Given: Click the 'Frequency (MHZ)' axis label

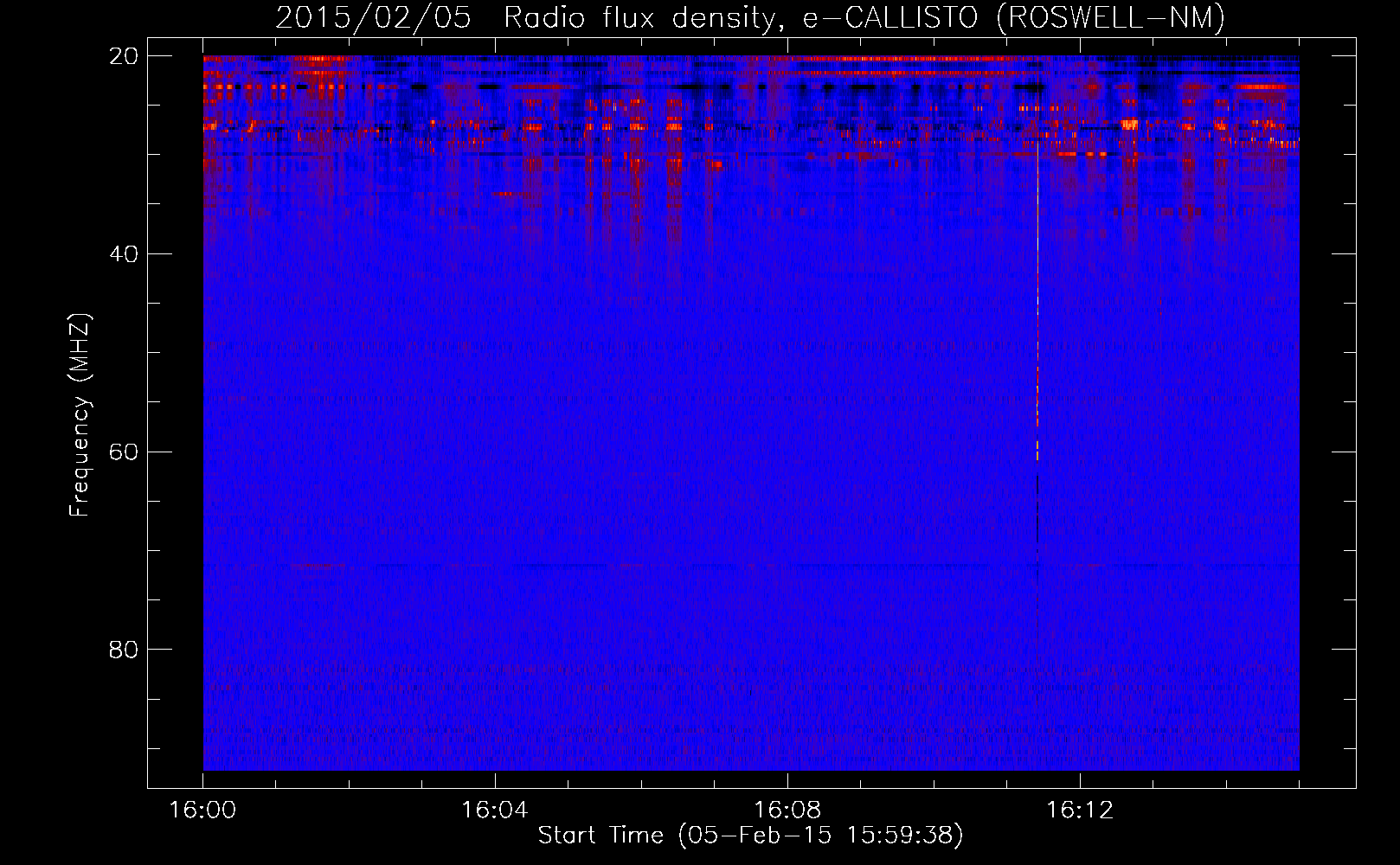Looking at the screenshot, I should point(80,414).
